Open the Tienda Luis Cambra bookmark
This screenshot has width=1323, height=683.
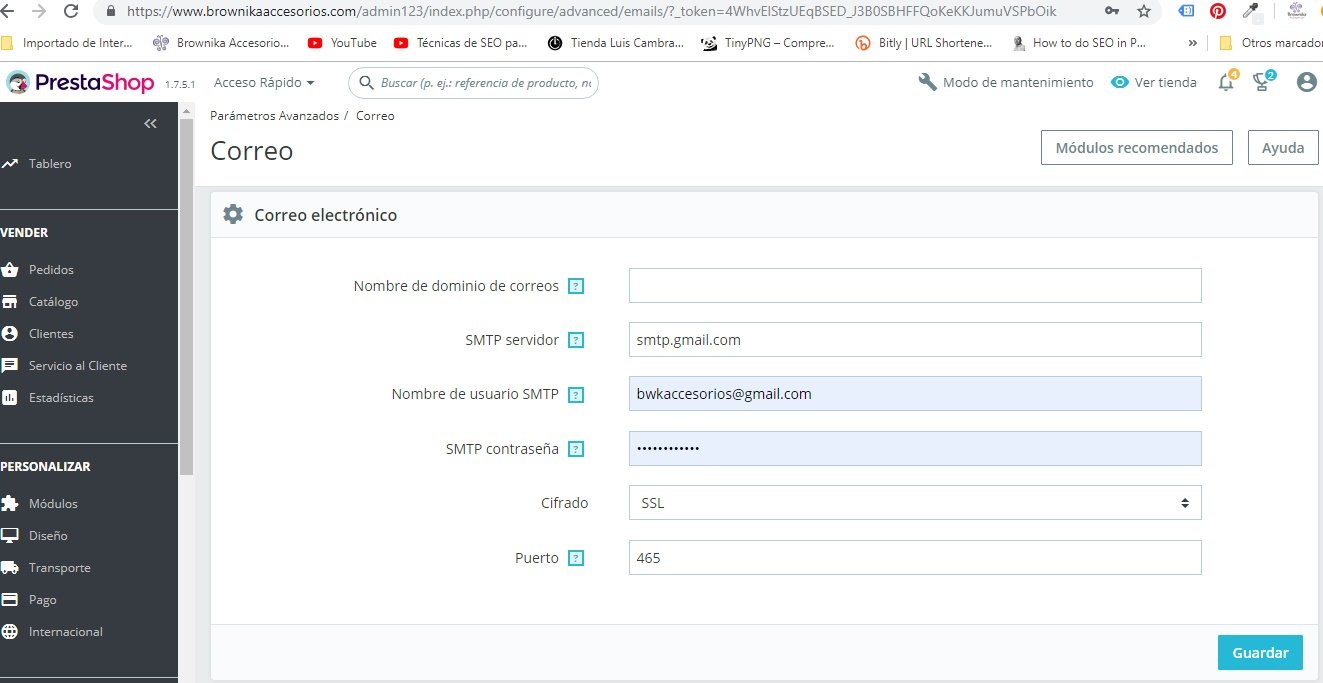616,43
